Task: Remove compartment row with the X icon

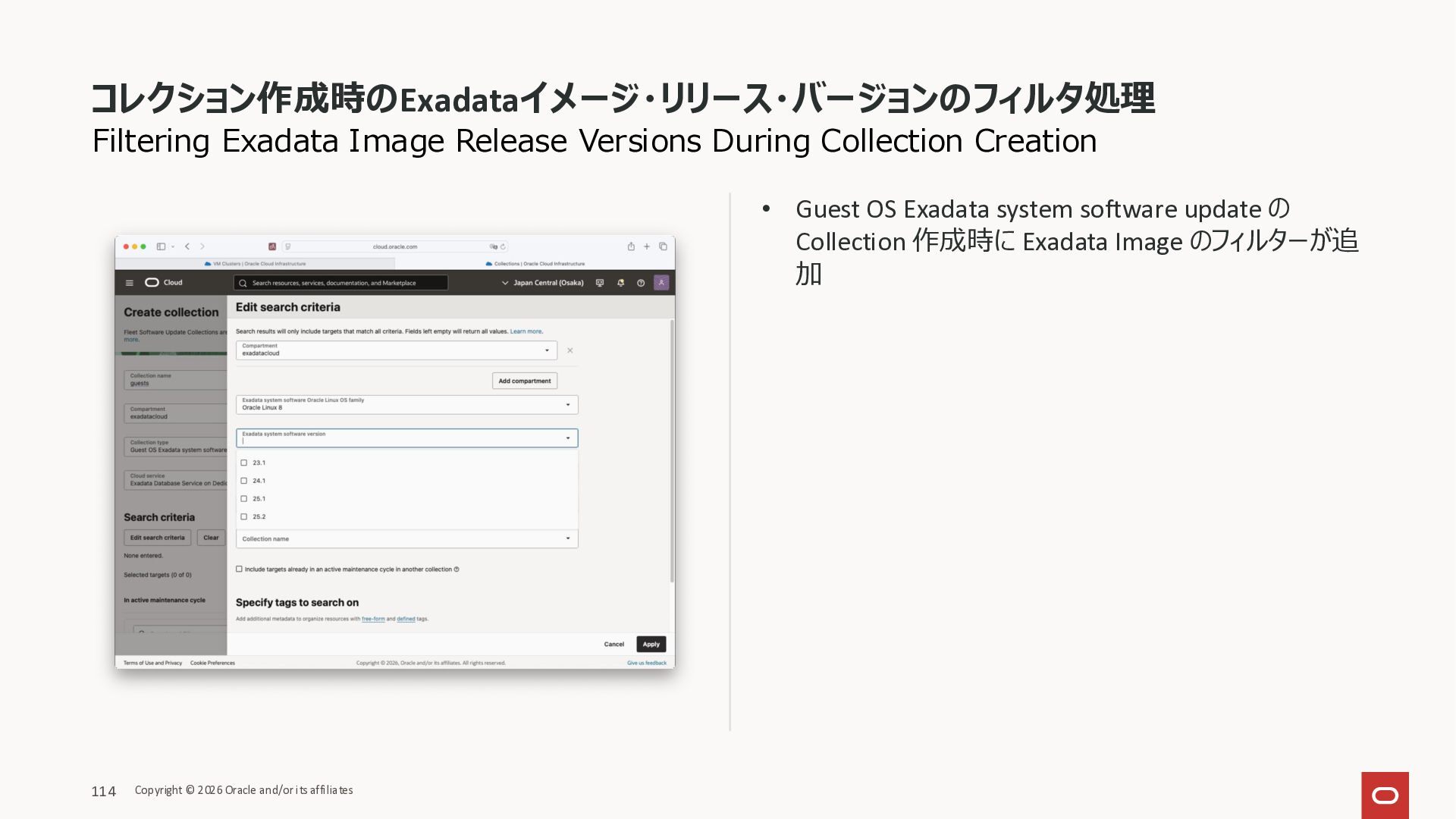Action: click(570, 350)
